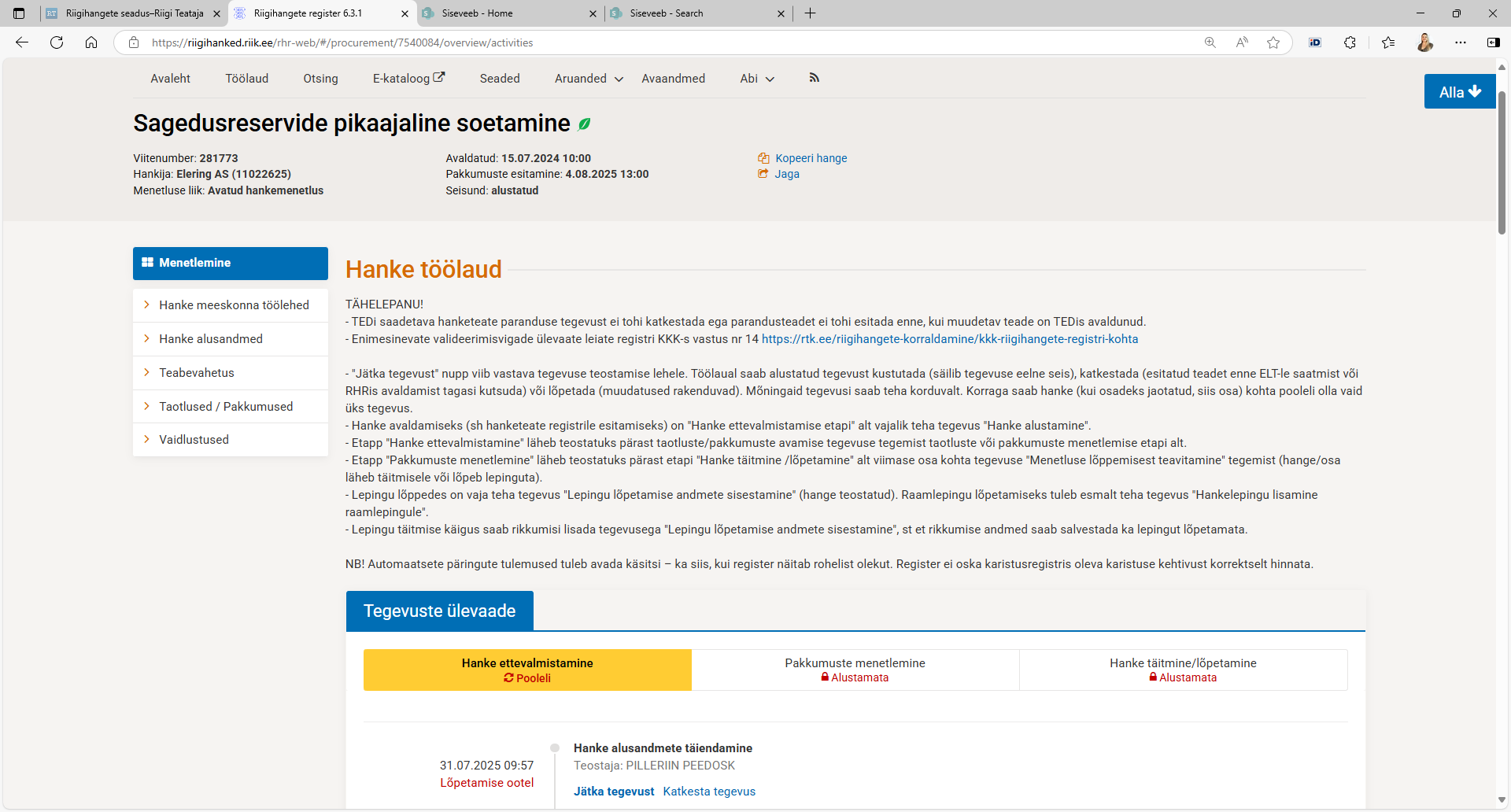Open the RSS feed icon in navigation

(x=815, y=78)
